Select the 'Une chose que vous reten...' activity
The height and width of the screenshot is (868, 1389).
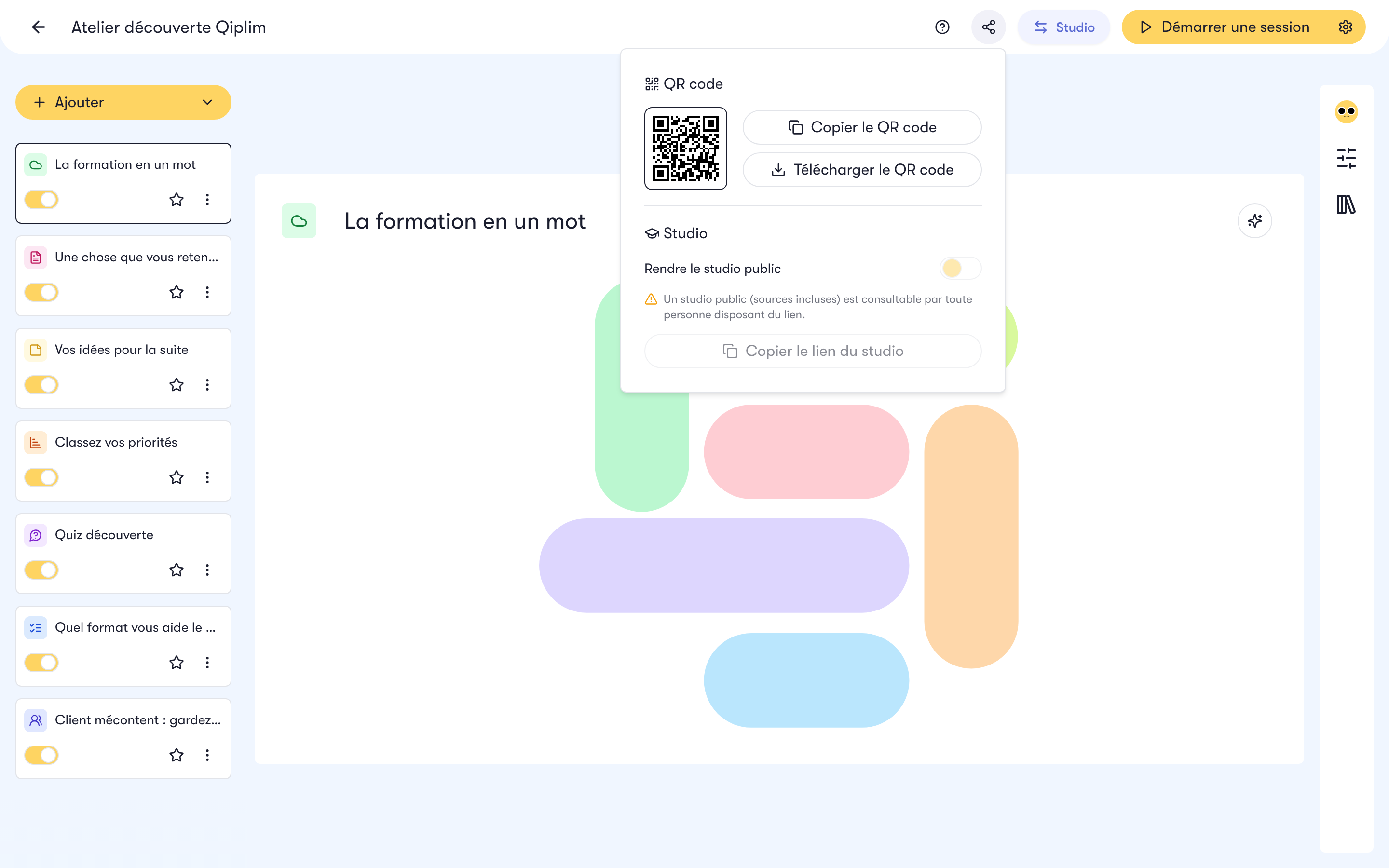tap(123, 275)
